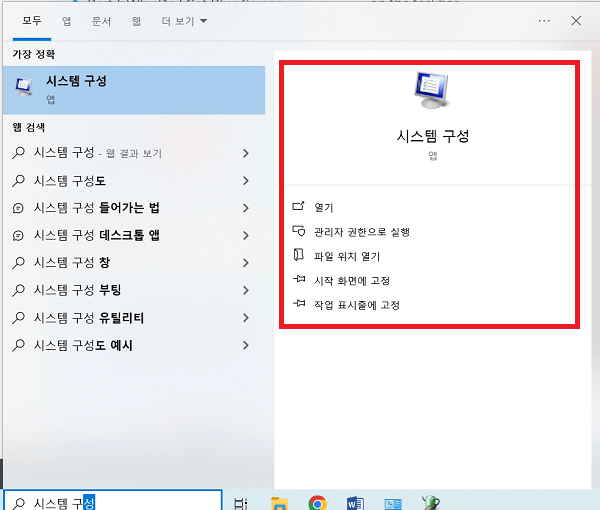Switch to the 모두 tab
600x510 pixels.
[x=32, y=21]
